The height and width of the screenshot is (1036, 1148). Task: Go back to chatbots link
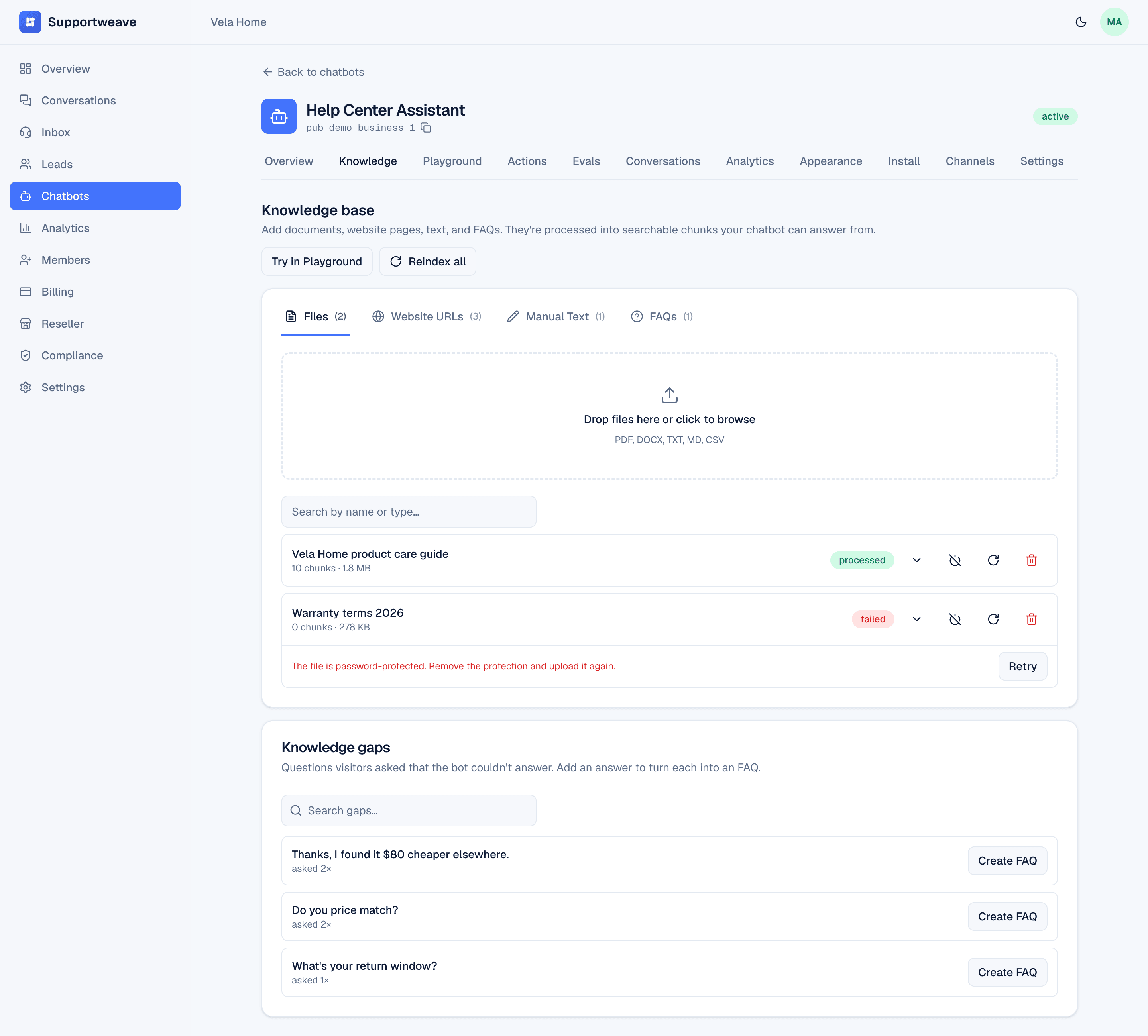pos(313,72)
